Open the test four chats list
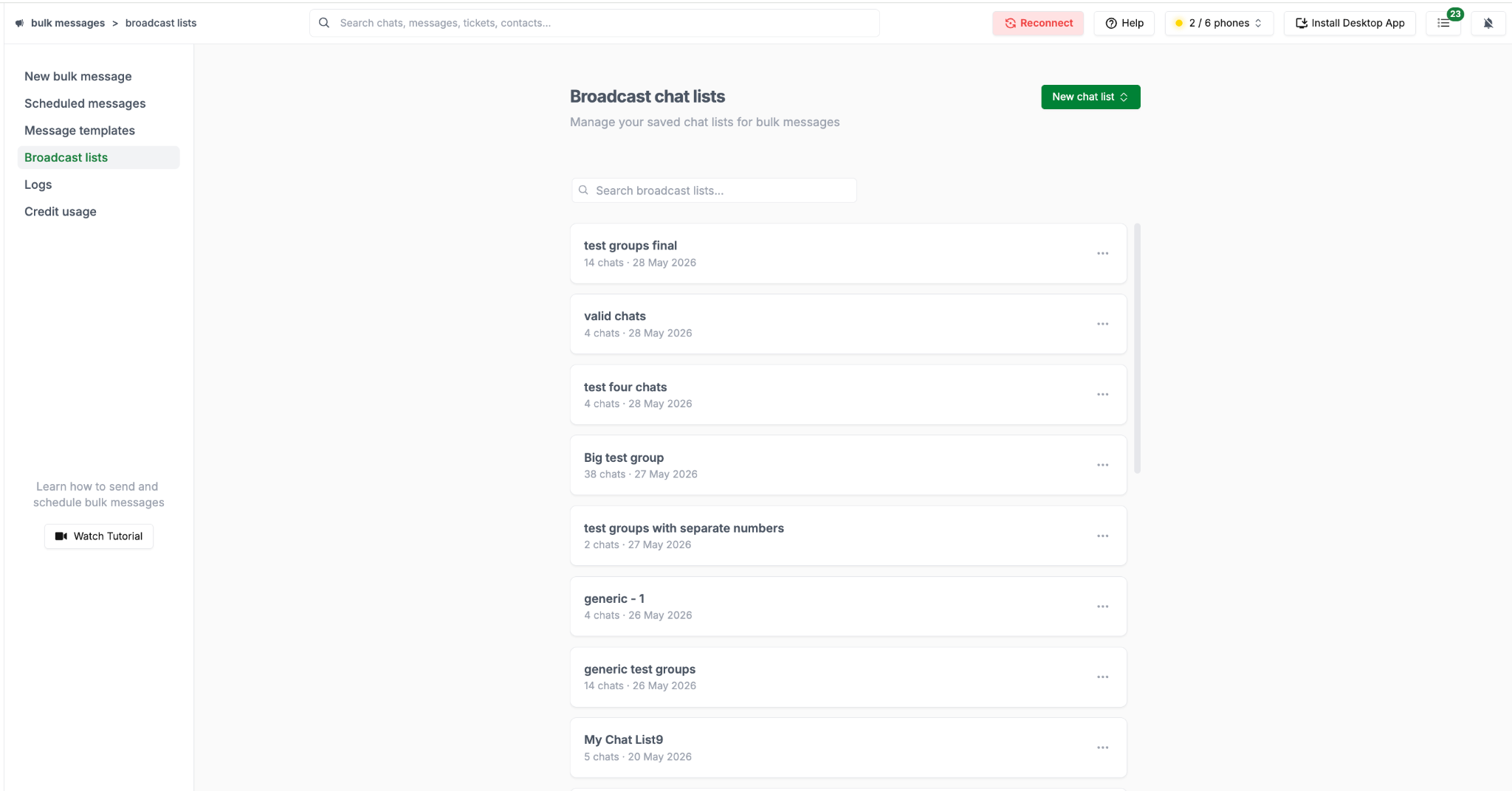Viewport: 1512px width, 791px height. click(x=848, y=395)
